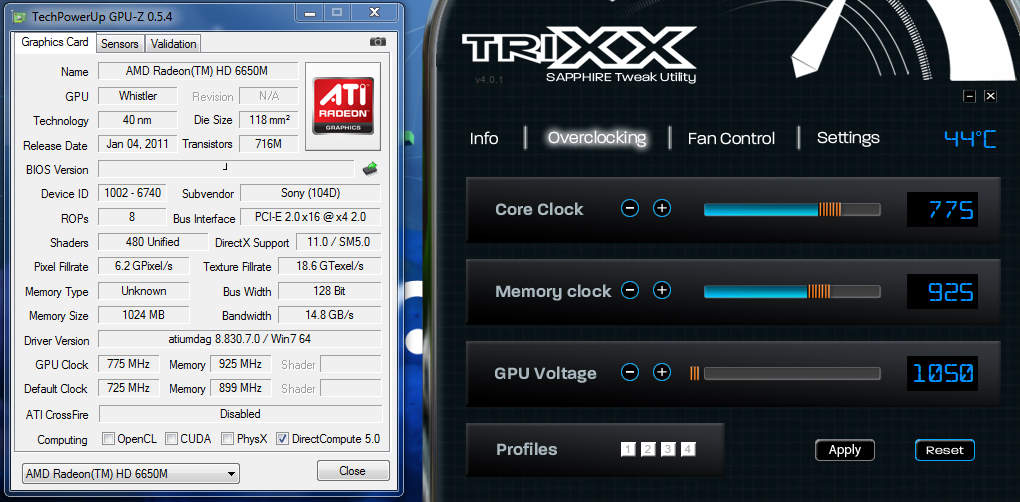Click the Core Clock value 775 display
The image size is (1020, 502).
pos(943,209)
